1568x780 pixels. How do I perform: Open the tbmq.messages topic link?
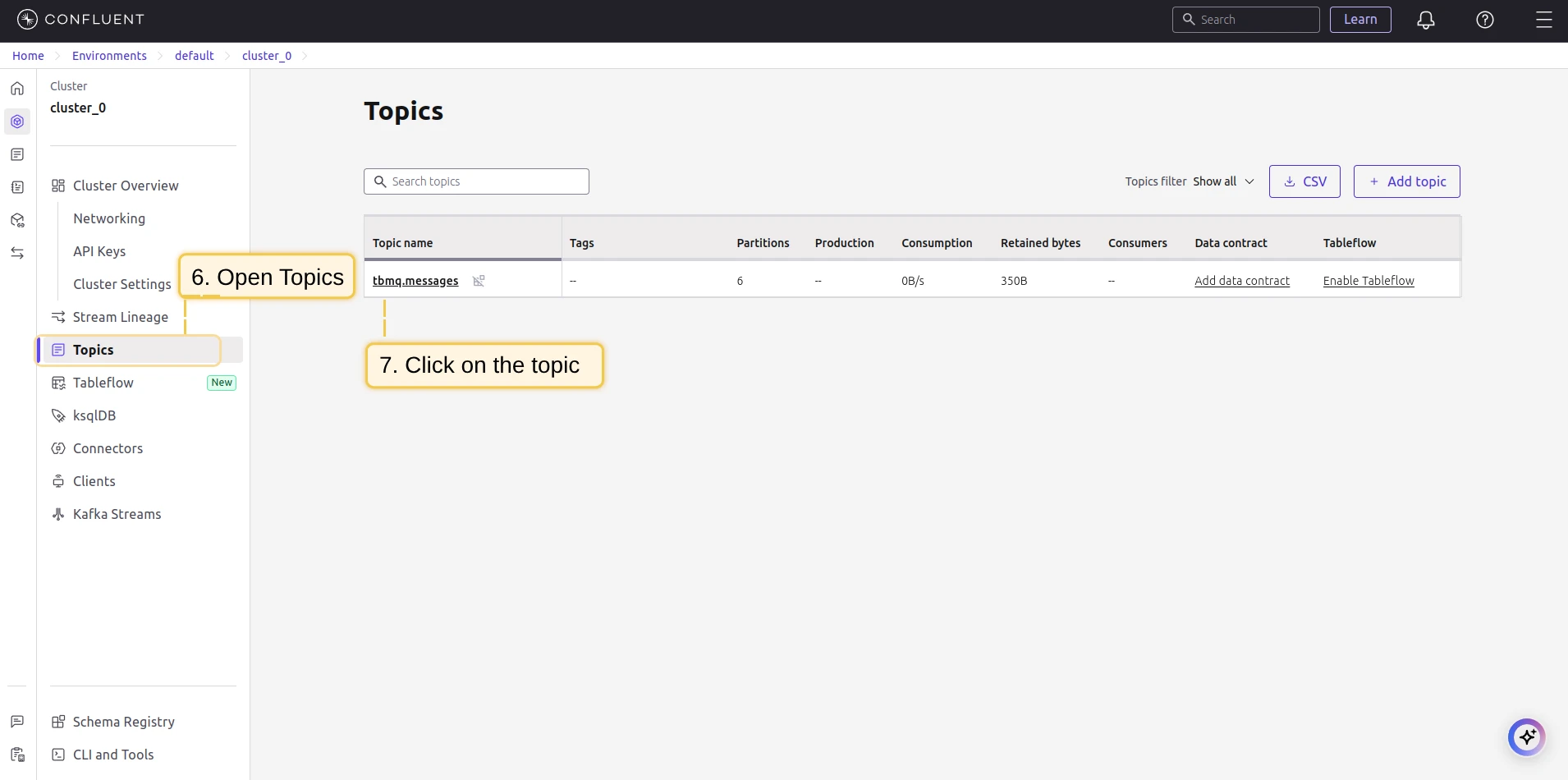pyautogui.click(x=415, y=281)
